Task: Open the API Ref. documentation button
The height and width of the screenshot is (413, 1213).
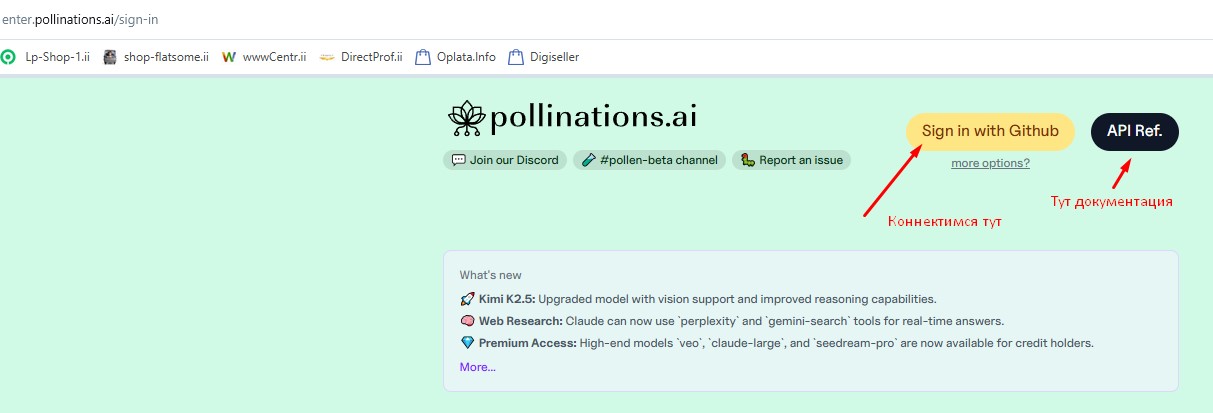Action: (x=1134, y=131)
